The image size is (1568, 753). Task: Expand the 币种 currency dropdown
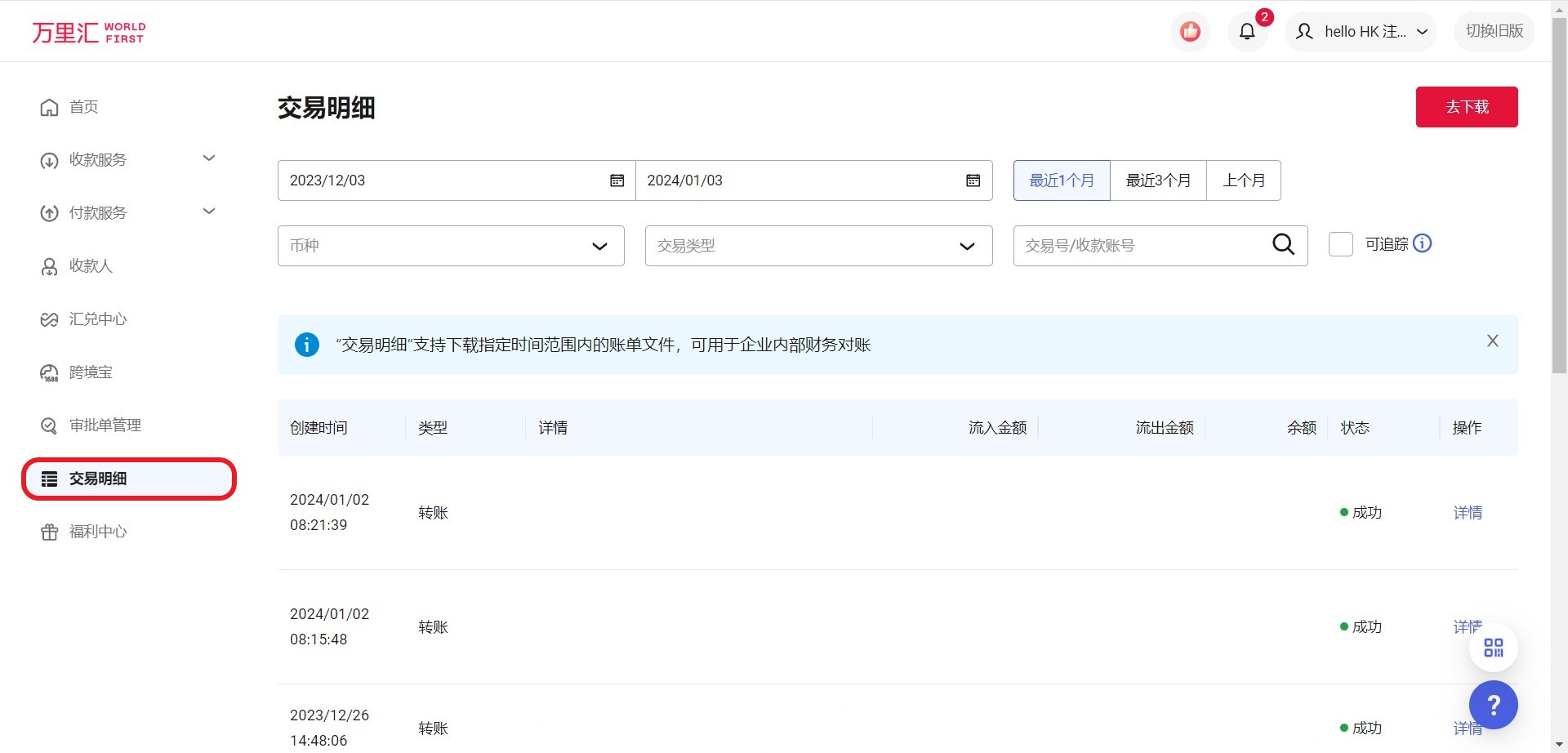[599, 245]
